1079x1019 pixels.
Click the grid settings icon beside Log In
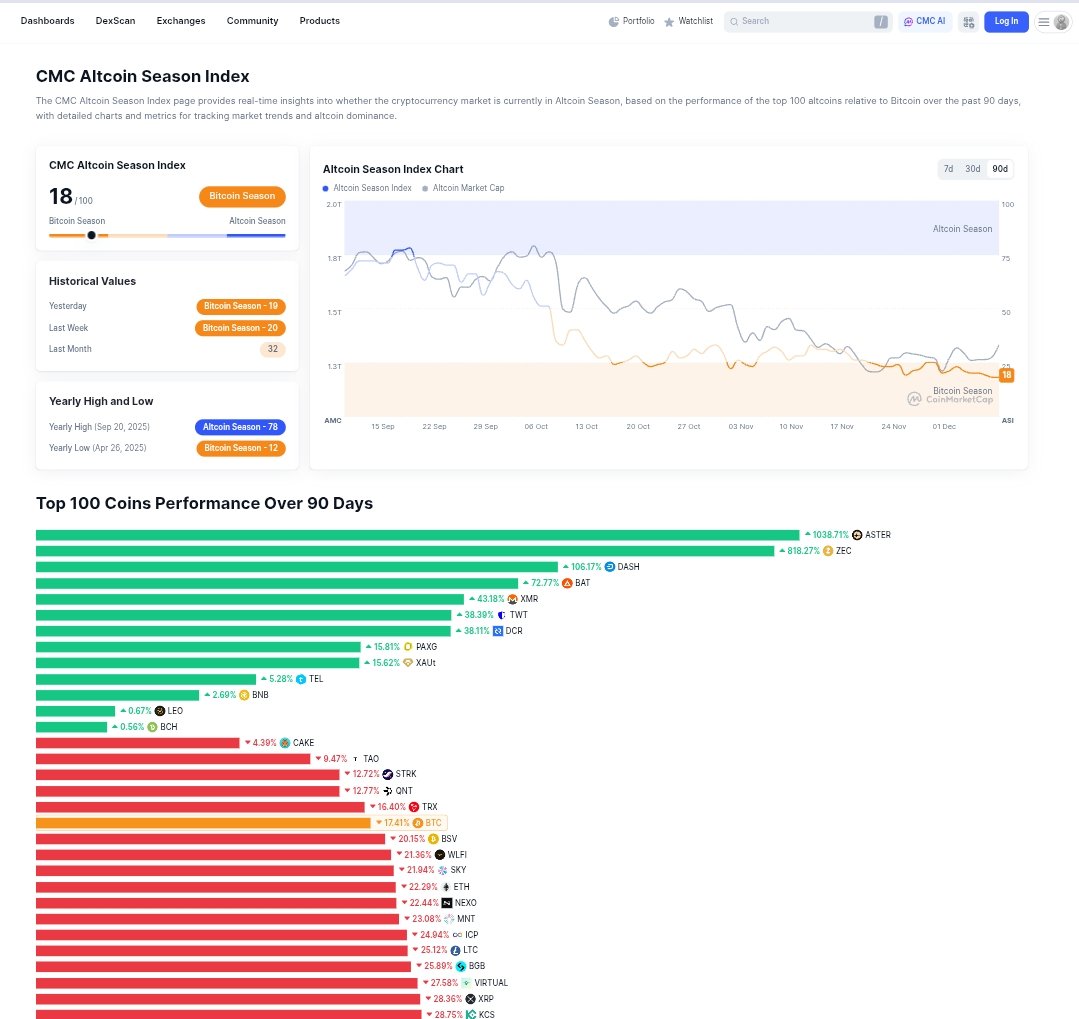pyautogui.click(x=968, y=22)
